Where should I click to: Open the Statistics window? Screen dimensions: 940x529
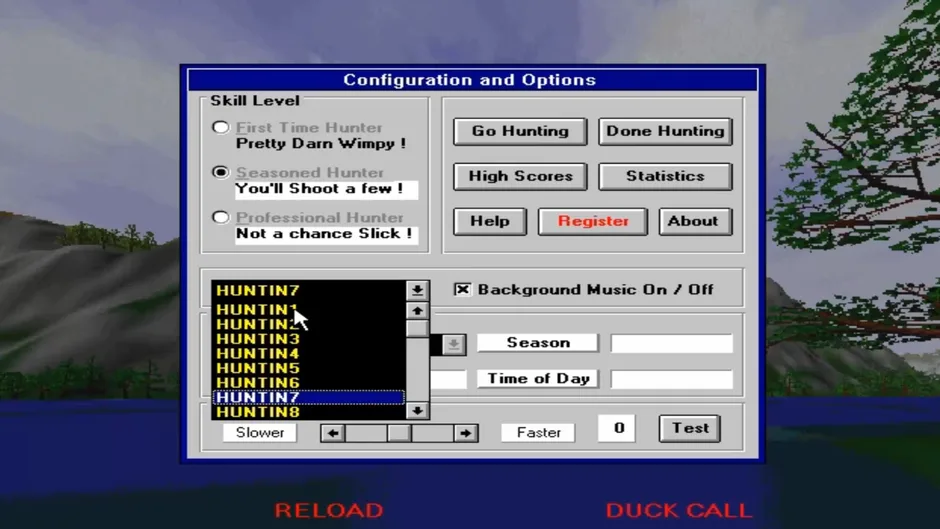(x=665, y=176)
